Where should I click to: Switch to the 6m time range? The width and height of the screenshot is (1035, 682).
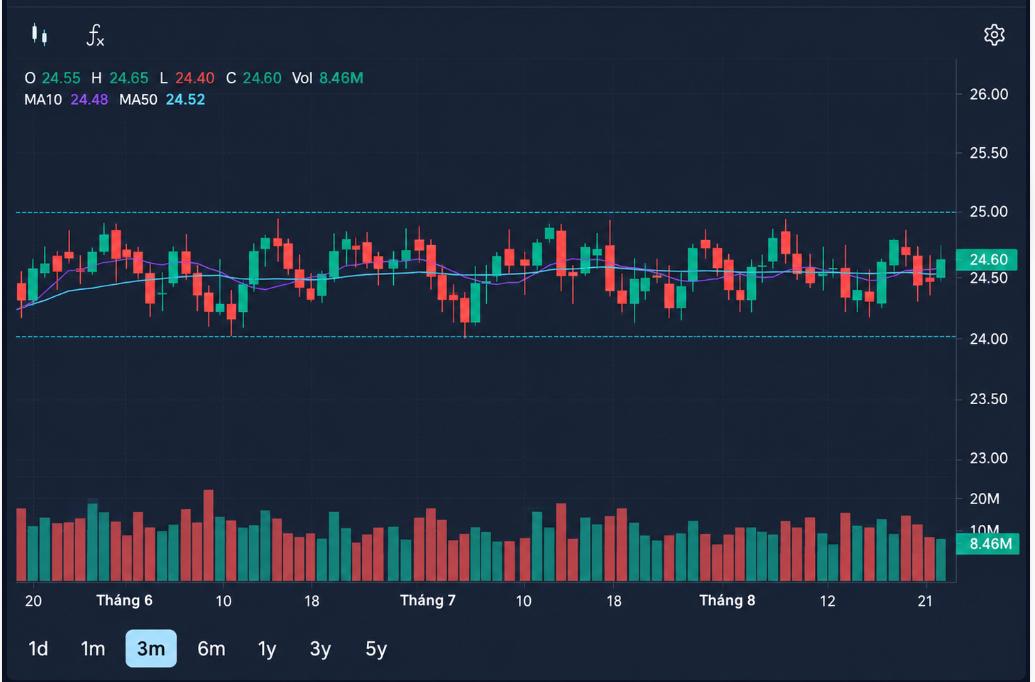pyautogui.click(x=211, y=648)
